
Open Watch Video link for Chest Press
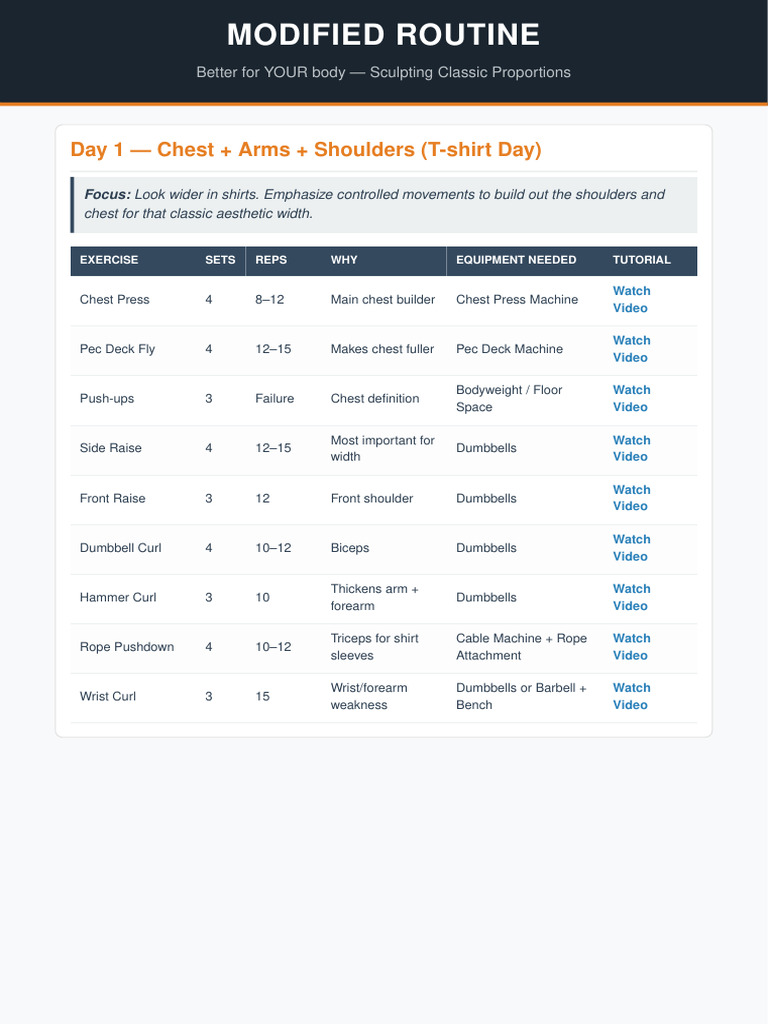632,300
